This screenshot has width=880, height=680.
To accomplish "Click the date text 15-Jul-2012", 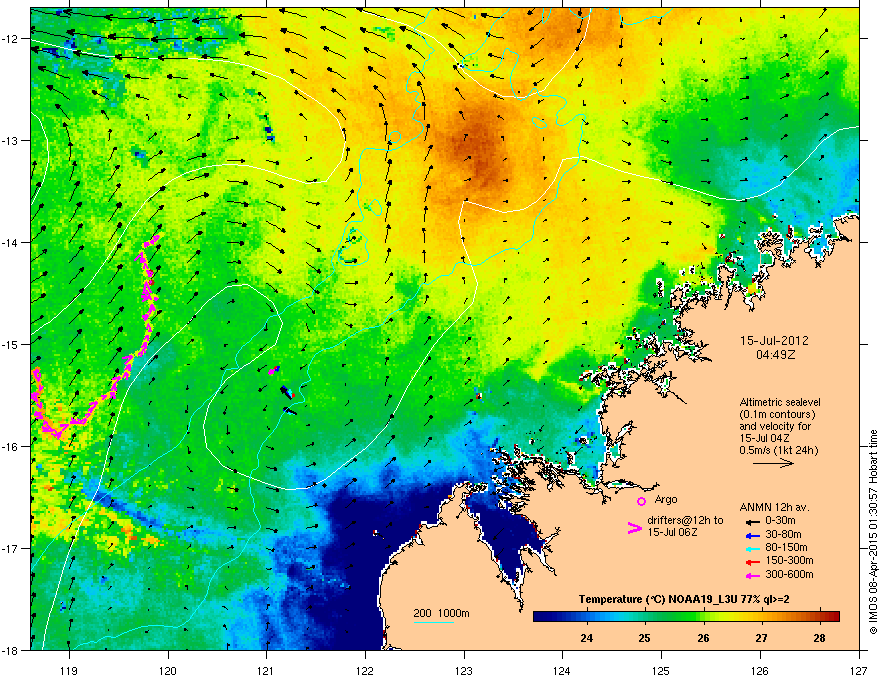I will pos(774,341).
